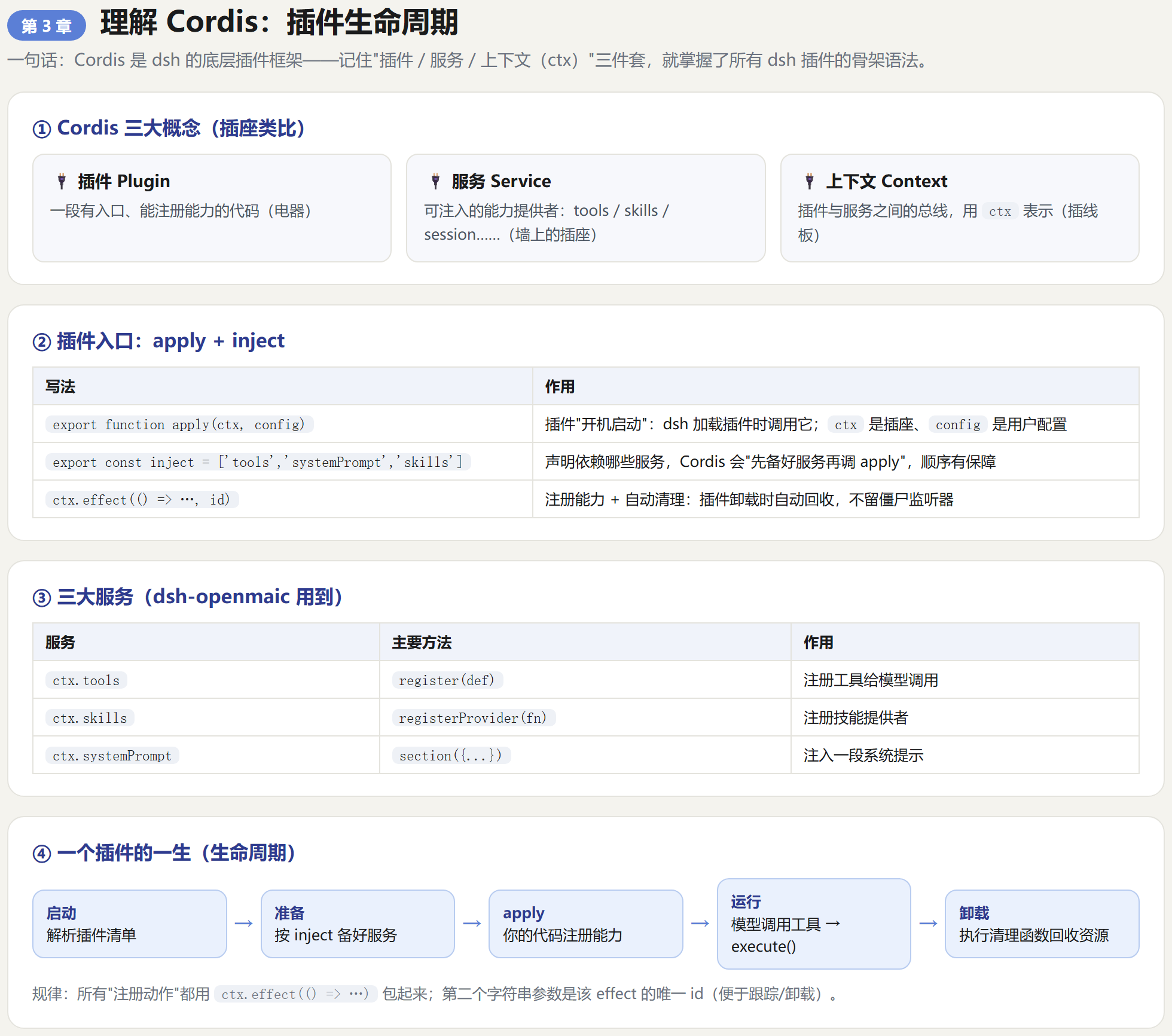Select the page title 理解 Cordis：插件生命周期
The image size is (1172, 1036).
tap(279, 22)
